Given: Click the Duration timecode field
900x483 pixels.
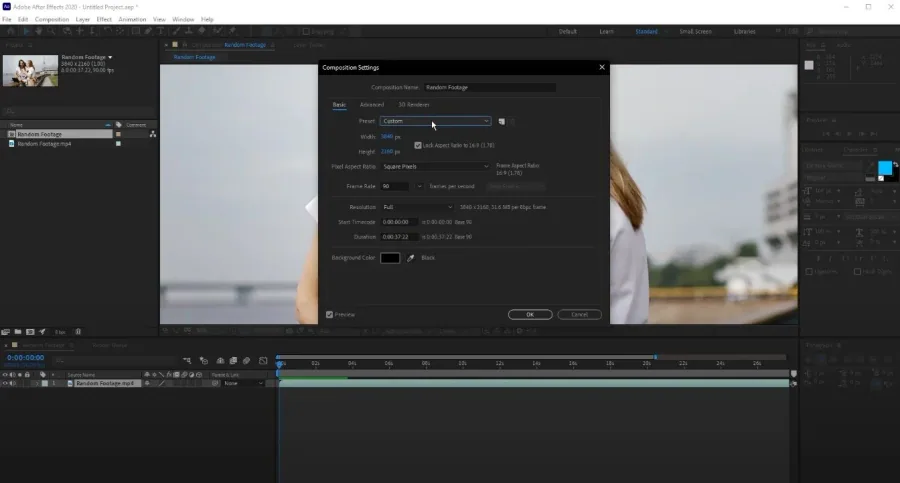Looking at the screenshot, I should [398, 237].
